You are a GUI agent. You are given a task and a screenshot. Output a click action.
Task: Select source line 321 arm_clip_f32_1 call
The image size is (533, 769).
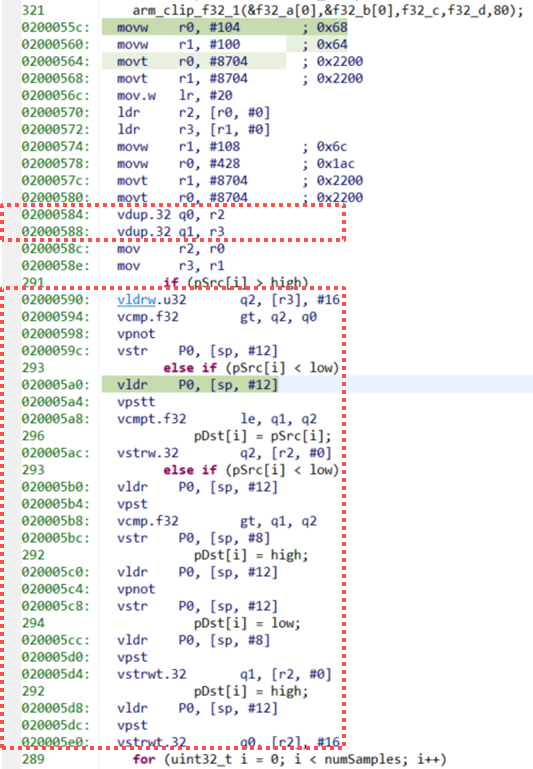click(328, 10)
